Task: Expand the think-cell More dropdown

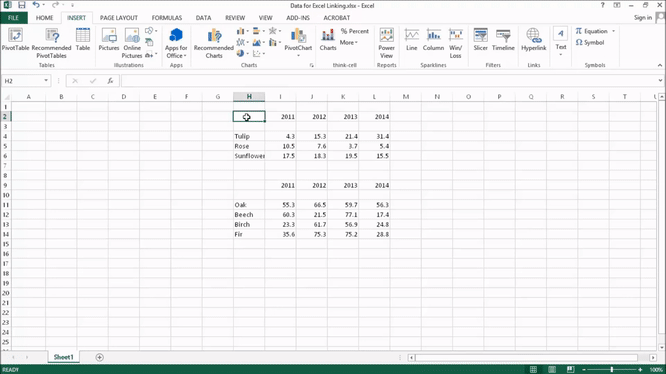Action: 348,42
